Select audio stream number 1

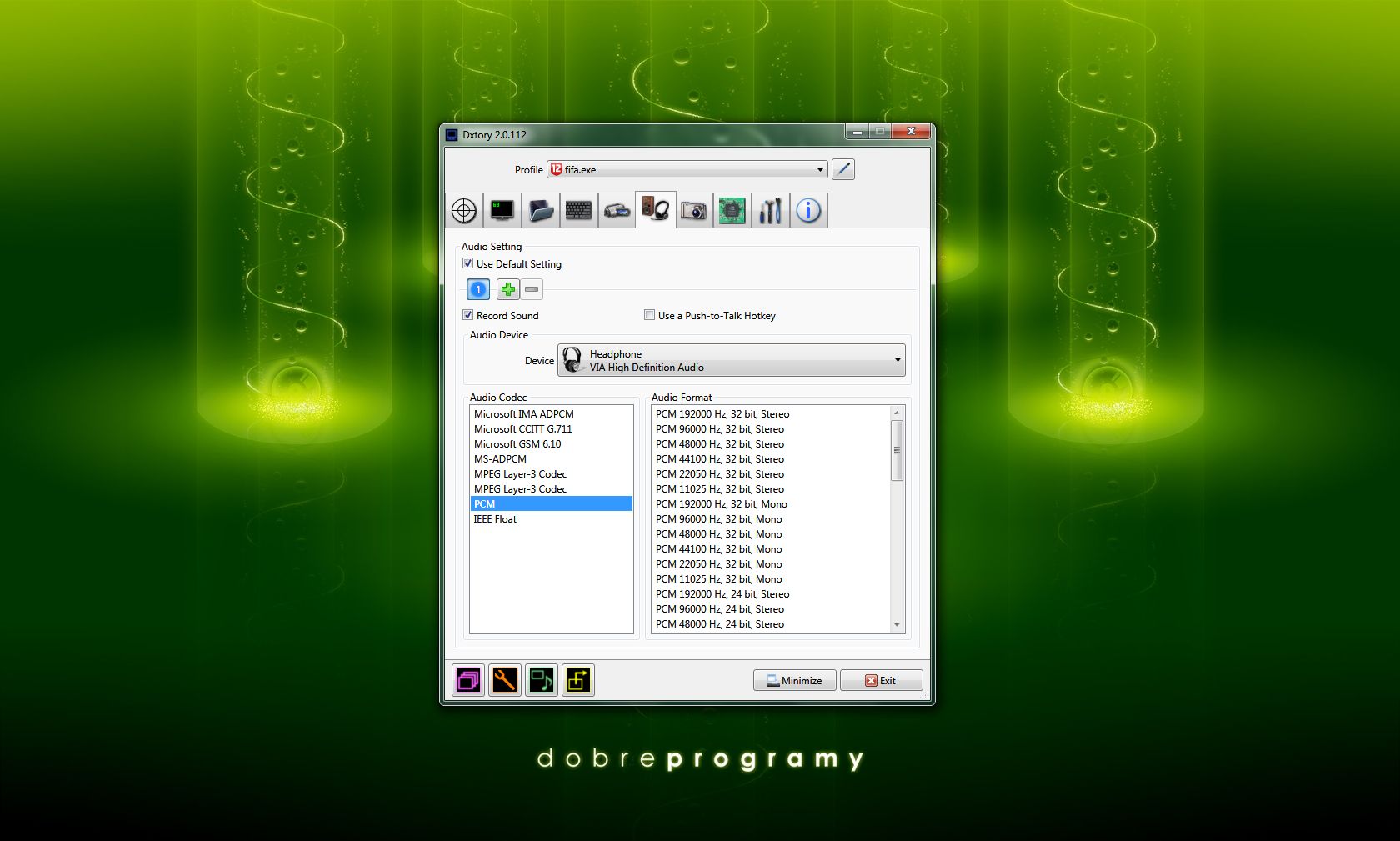[x=478, y=289]
